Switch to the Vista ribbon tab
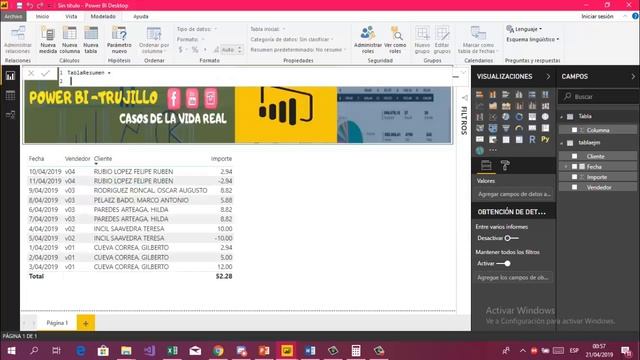640x360 pixels. [71, 16]
